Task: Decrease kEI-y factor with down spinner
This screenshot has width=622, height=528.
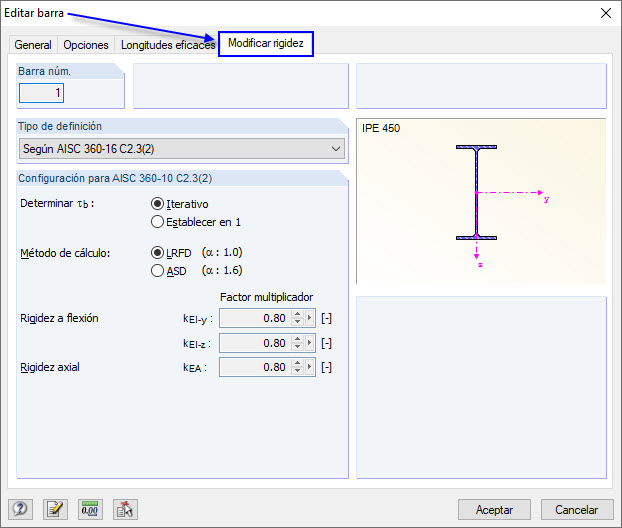Action: 298,322
